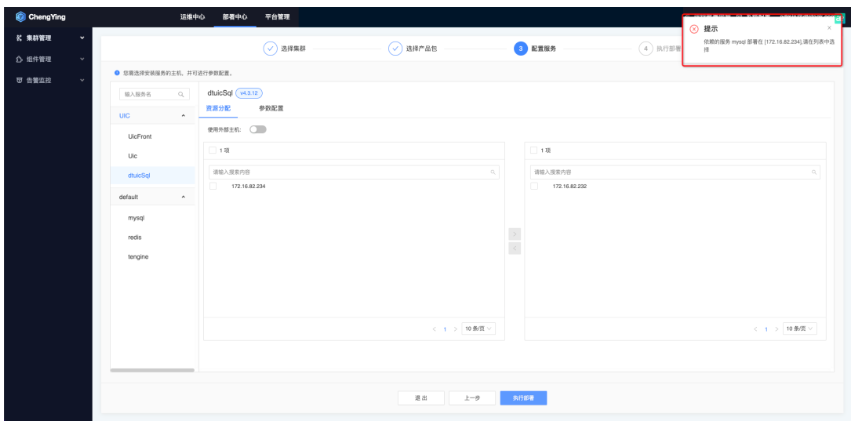The width and height of the screenshot is (868, 430).
Task: Open left panel 10 条/页 dropdown
Action: pyautogui.click(x=478, y=329)
